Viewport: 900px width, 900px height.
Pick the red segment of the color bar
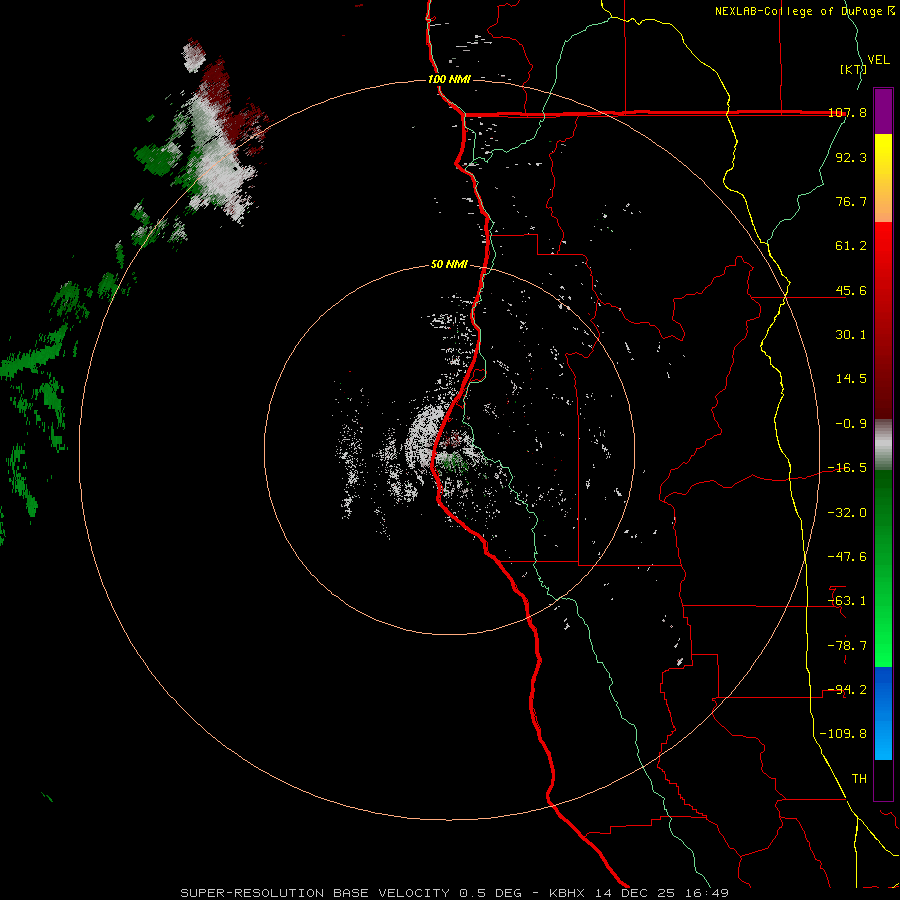pos(883,320)
